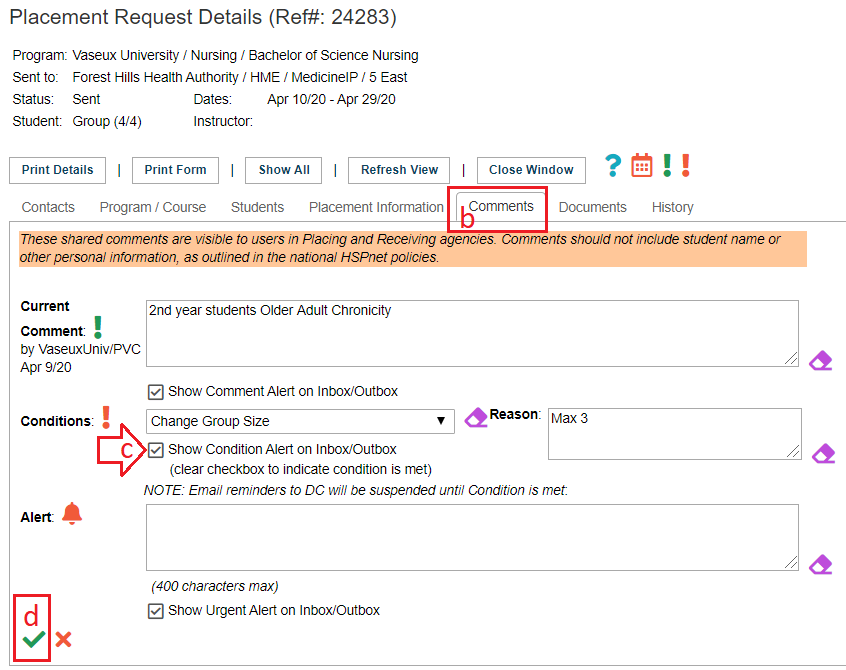Click inside the Alert text area

tap(472, 537)
